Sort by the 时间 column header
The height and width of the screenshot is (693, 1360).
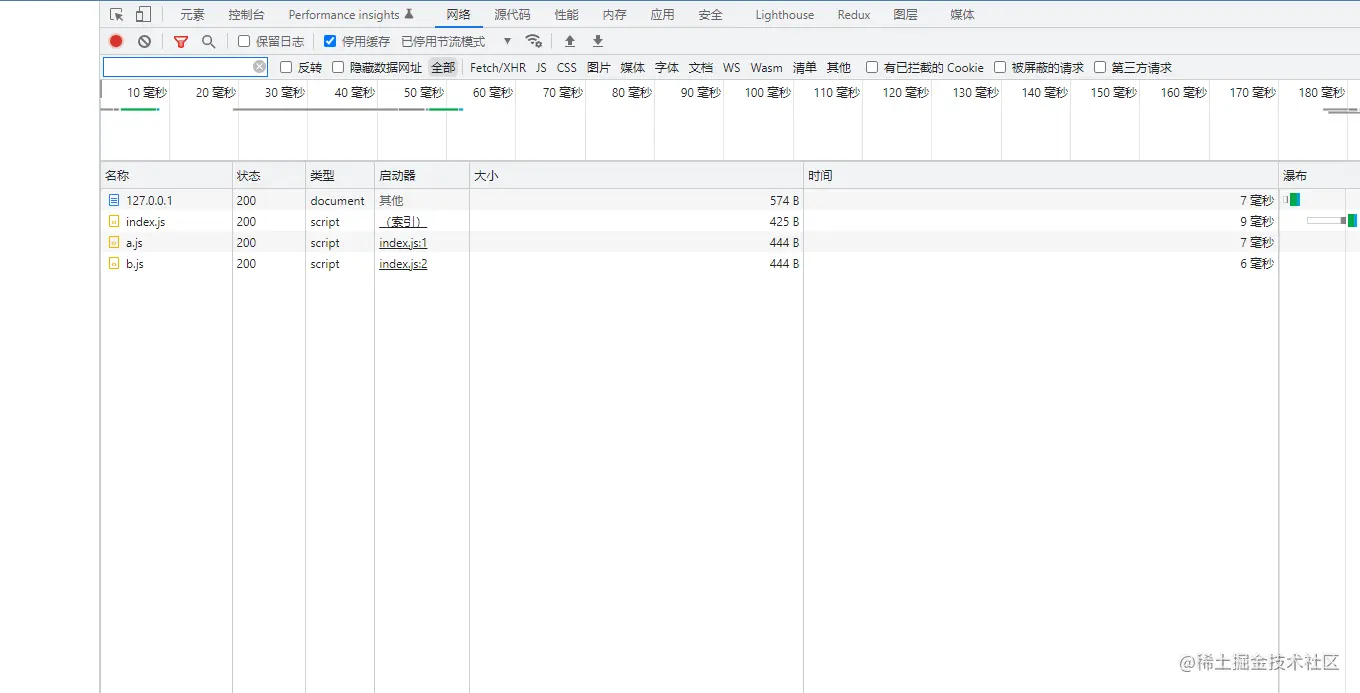tap(1041, 175)
